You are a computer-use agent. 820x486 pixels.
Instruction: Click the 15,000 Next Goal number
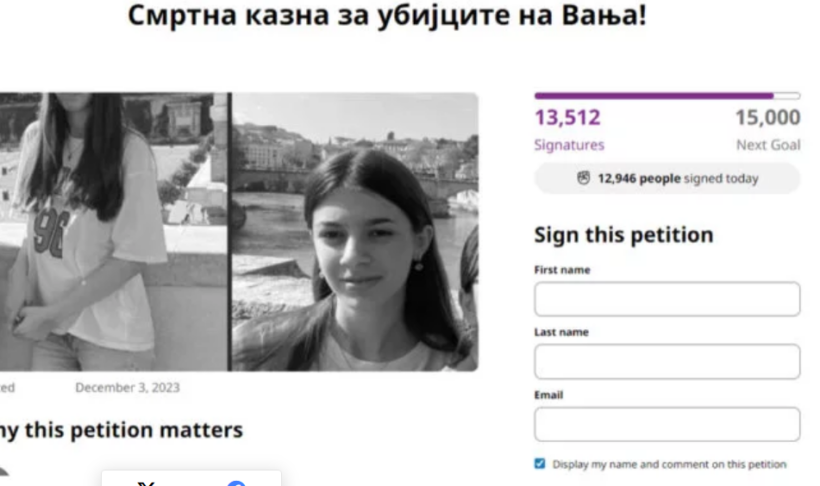coord(768,117)
